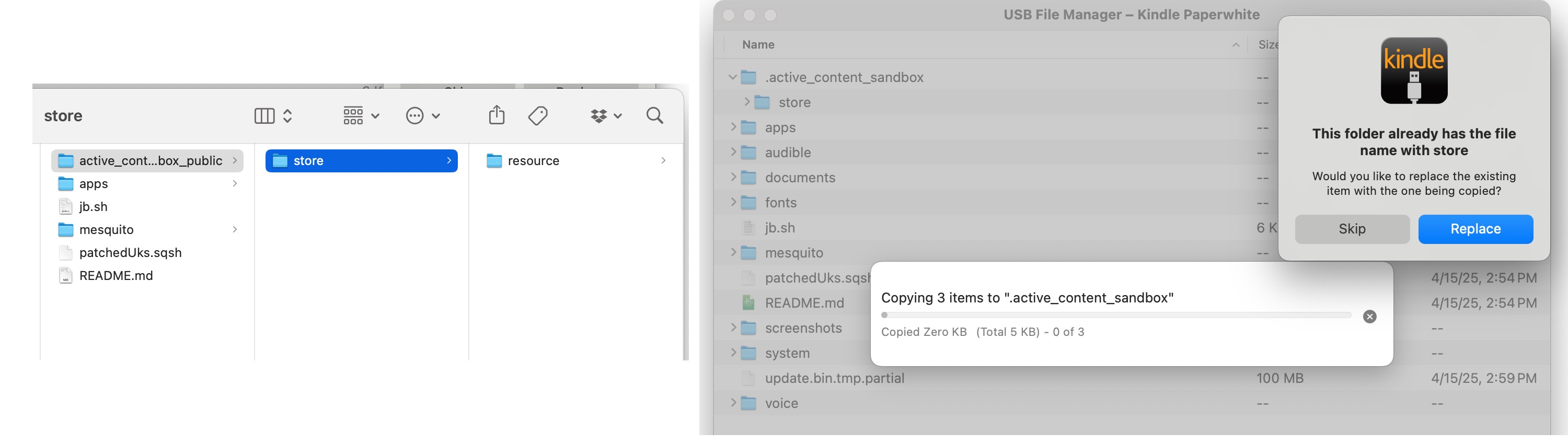Open the Dropbox toolbar menu
1568x444 pixels.
tap(606, 115)
